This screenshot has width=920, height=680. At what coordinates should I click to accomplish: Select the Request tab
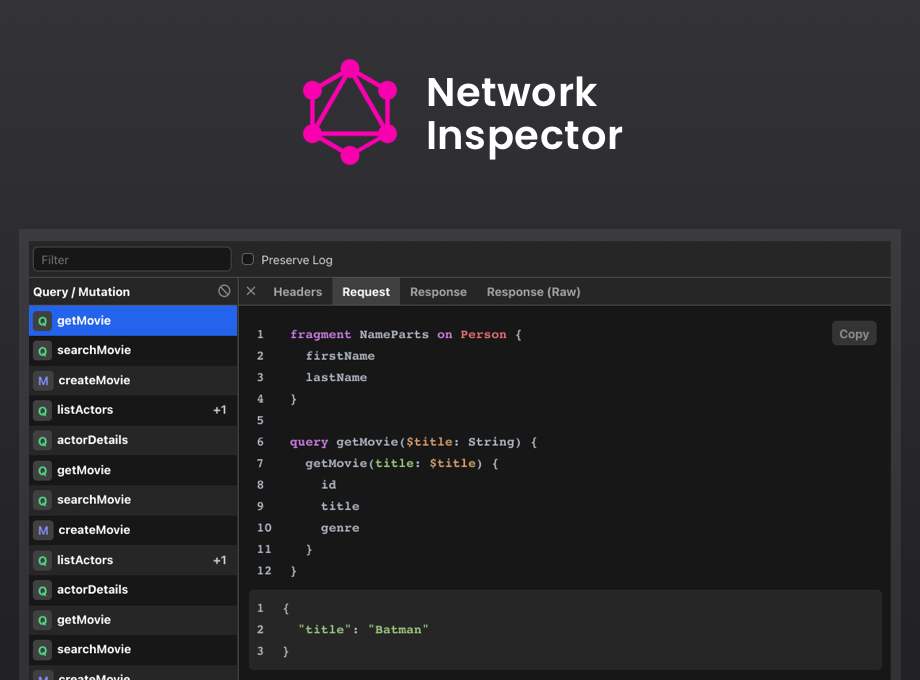click(x=366, y=292)
